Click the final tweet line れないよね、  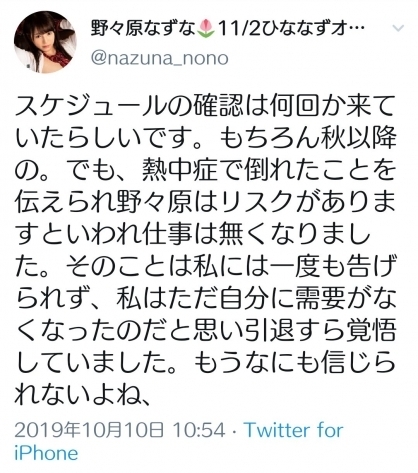[x=82, y=396]
